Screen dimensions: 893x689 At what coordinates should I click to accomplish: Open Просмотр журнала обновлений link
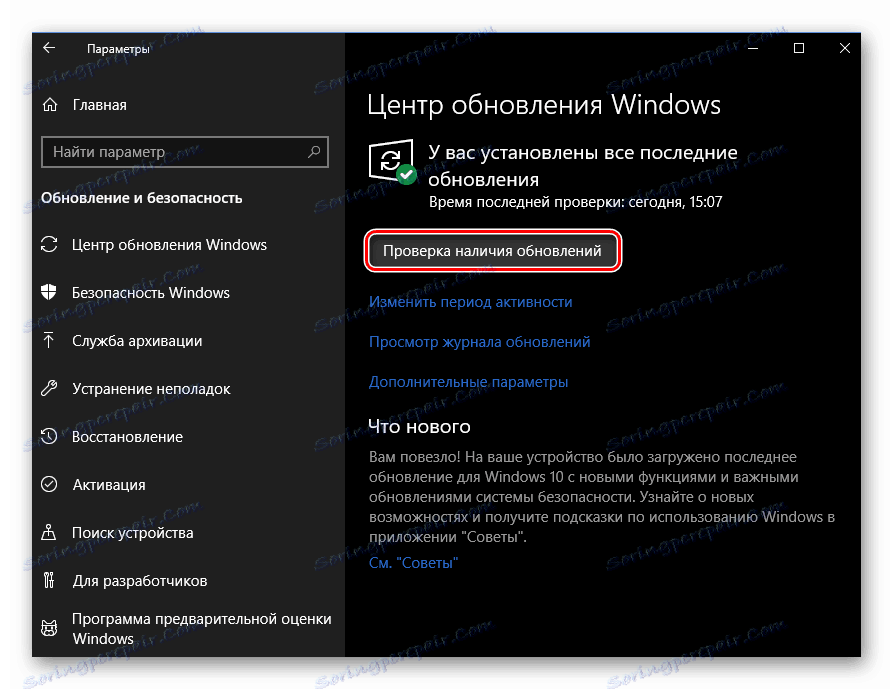coord(480,342)
